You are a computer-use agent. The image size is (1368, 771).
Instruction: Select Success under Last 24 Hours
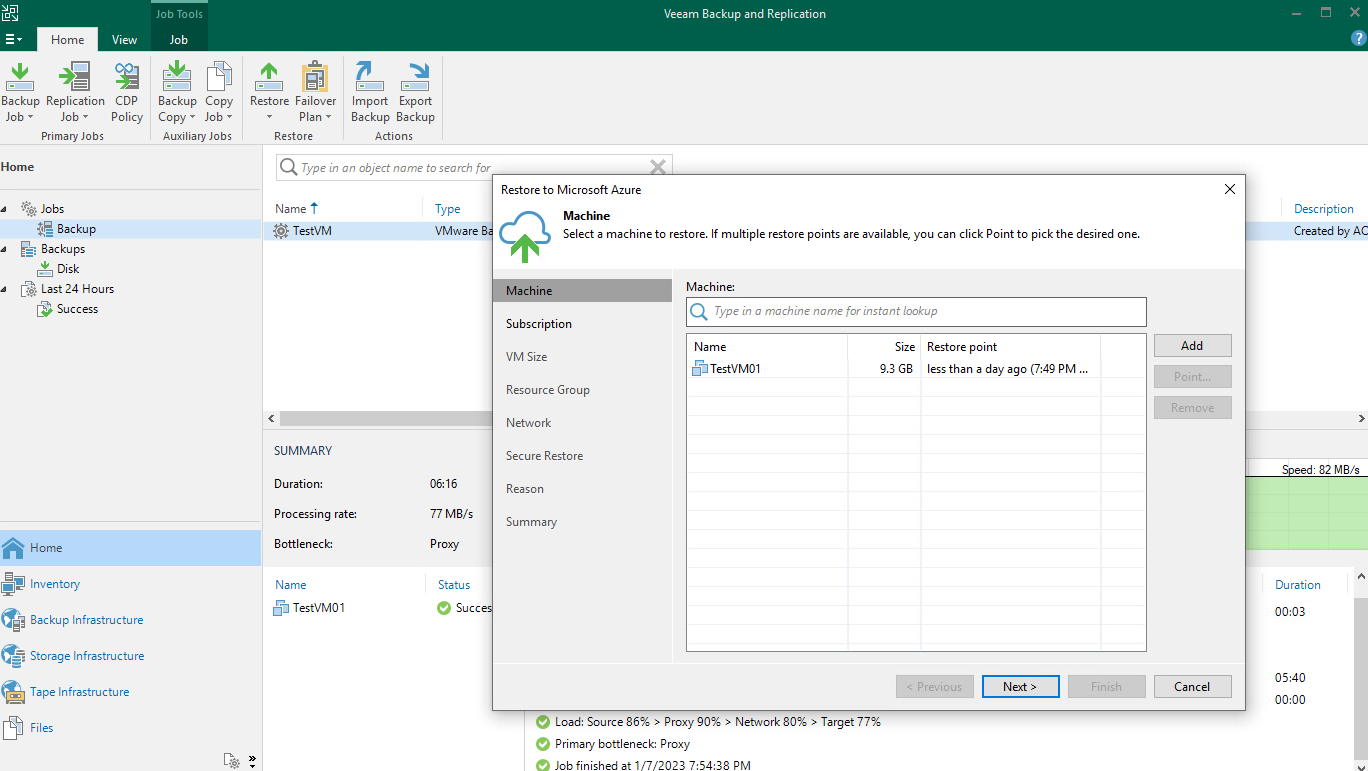coord(77,309)
